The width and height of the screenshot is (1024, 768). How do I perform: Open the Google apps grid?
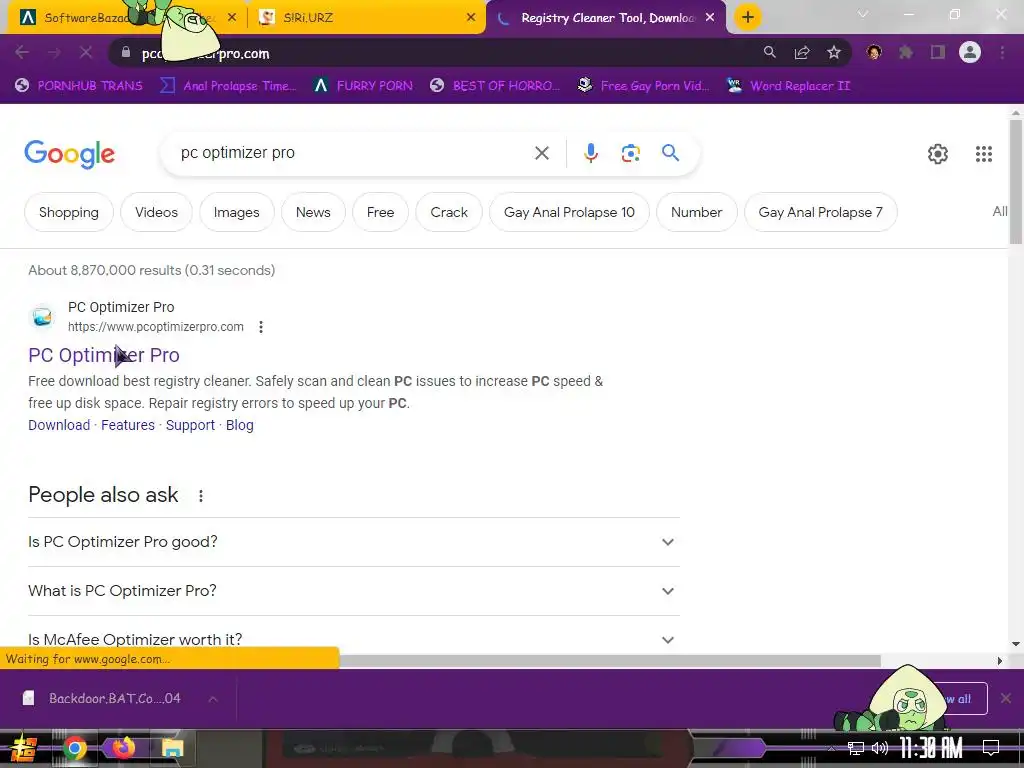(x=984, y=154)
